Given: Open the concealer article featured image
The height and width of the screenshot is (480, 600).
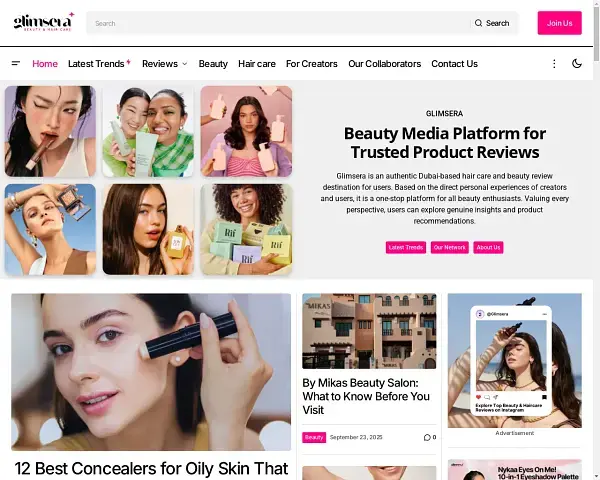Looking at the screenshot, I should point(151,372).
